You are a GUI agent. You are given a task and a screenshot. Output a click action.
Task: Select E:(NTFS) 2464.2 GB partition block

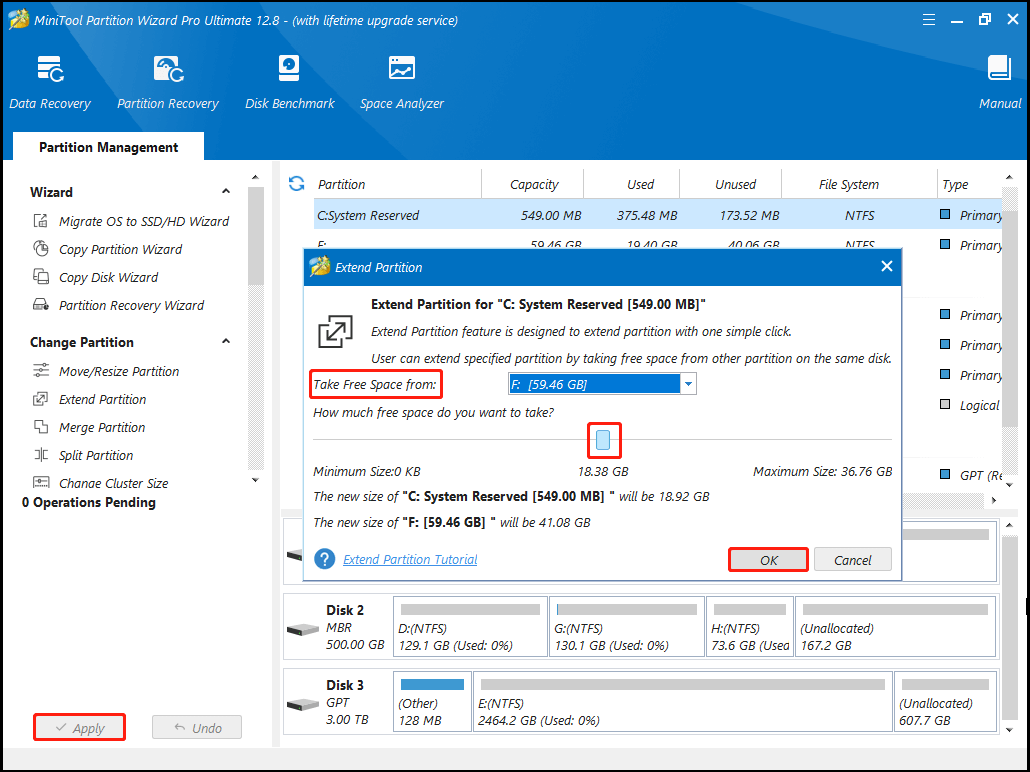coord(683,702)
